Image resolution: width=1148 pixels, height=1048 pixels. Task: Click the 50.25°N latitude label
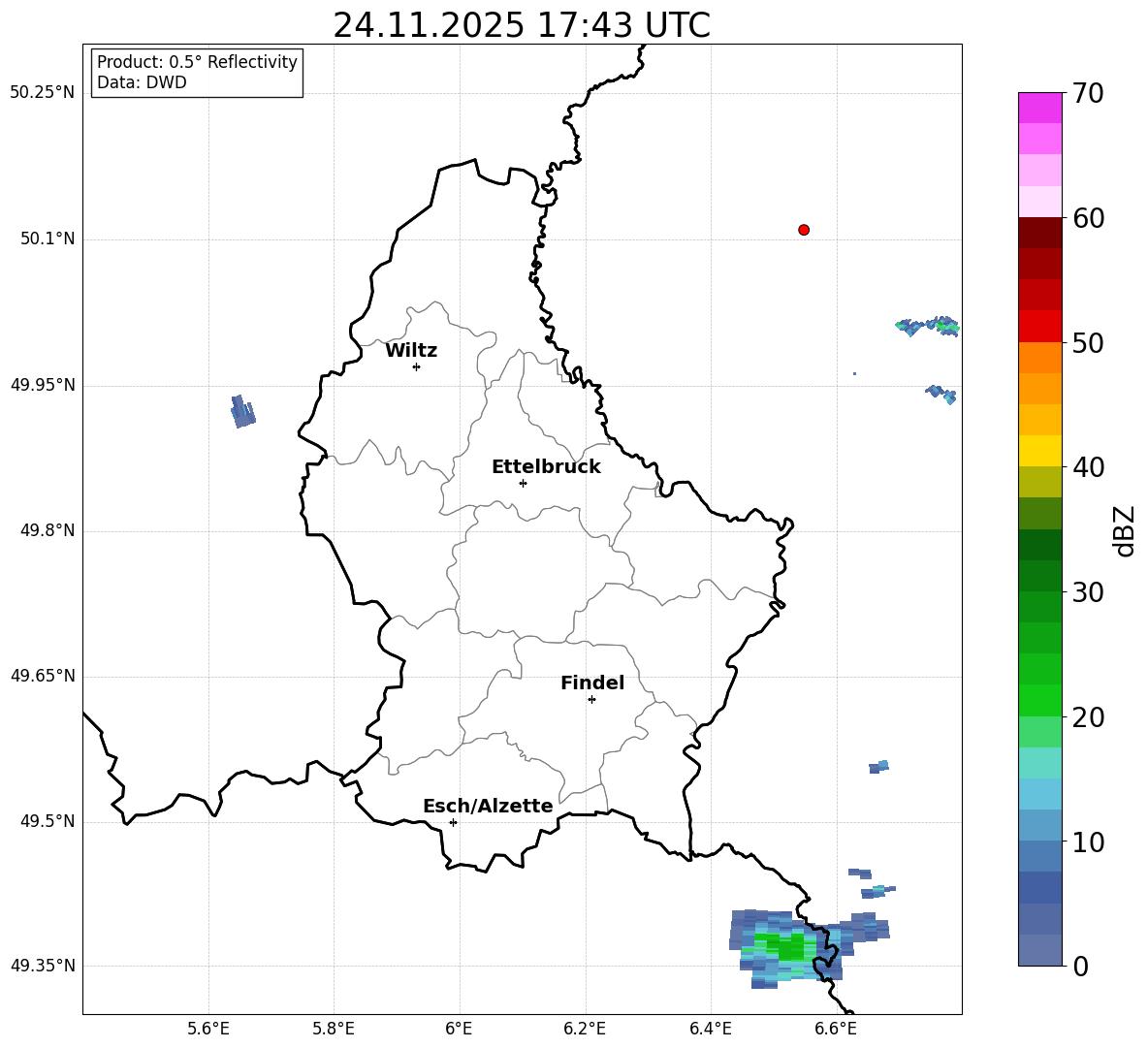42,93
